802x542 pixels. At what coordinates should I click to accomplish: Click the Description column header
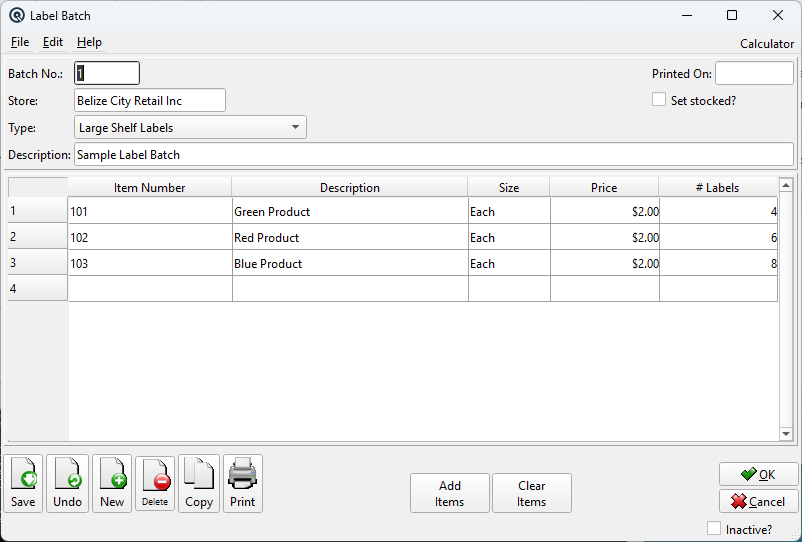pos(350,187)
